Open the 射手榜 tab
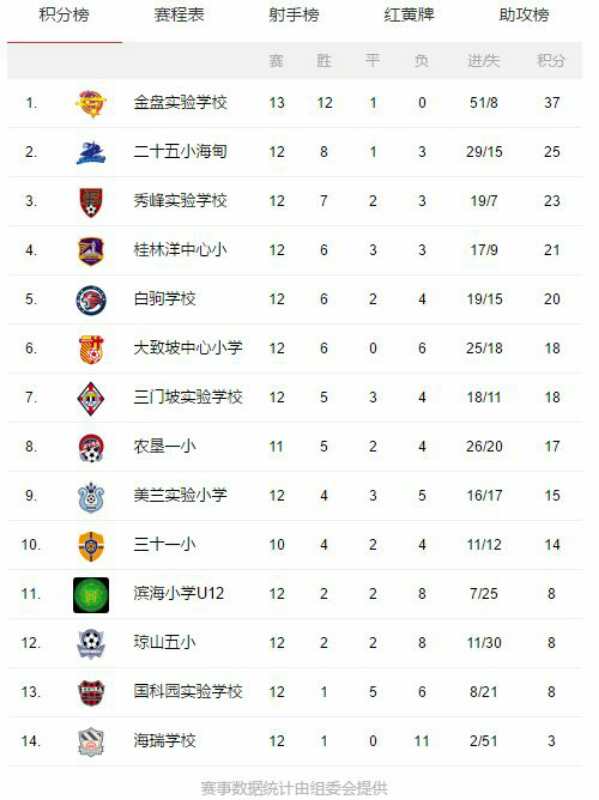The height and width of the screenshot is (800, 599). (x=294, y=15)
